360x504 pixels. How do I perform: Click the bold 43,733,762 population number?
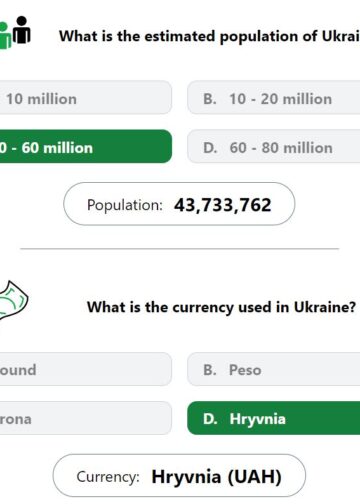point(223,205)
